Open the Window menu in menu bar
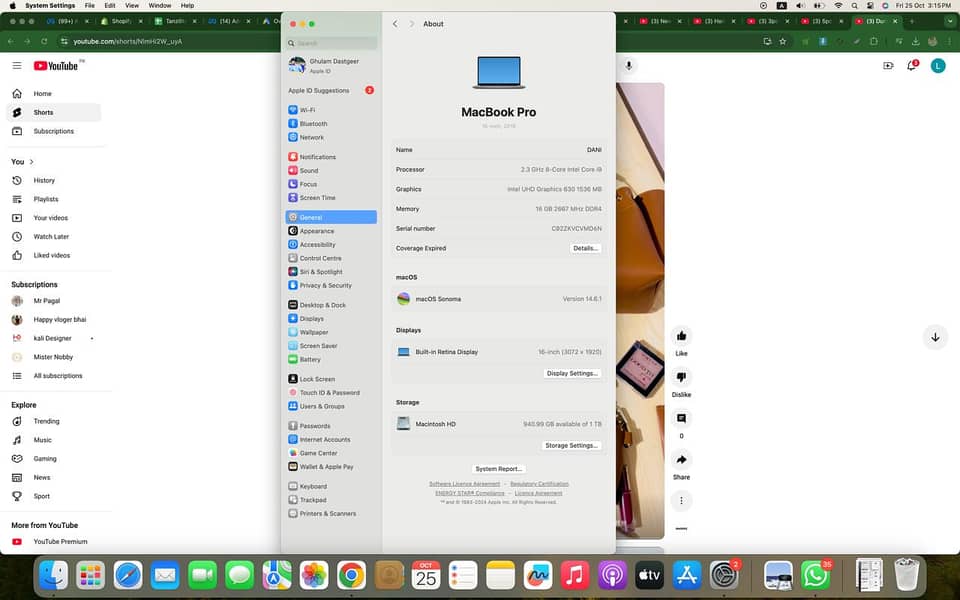 pos(159,6)
